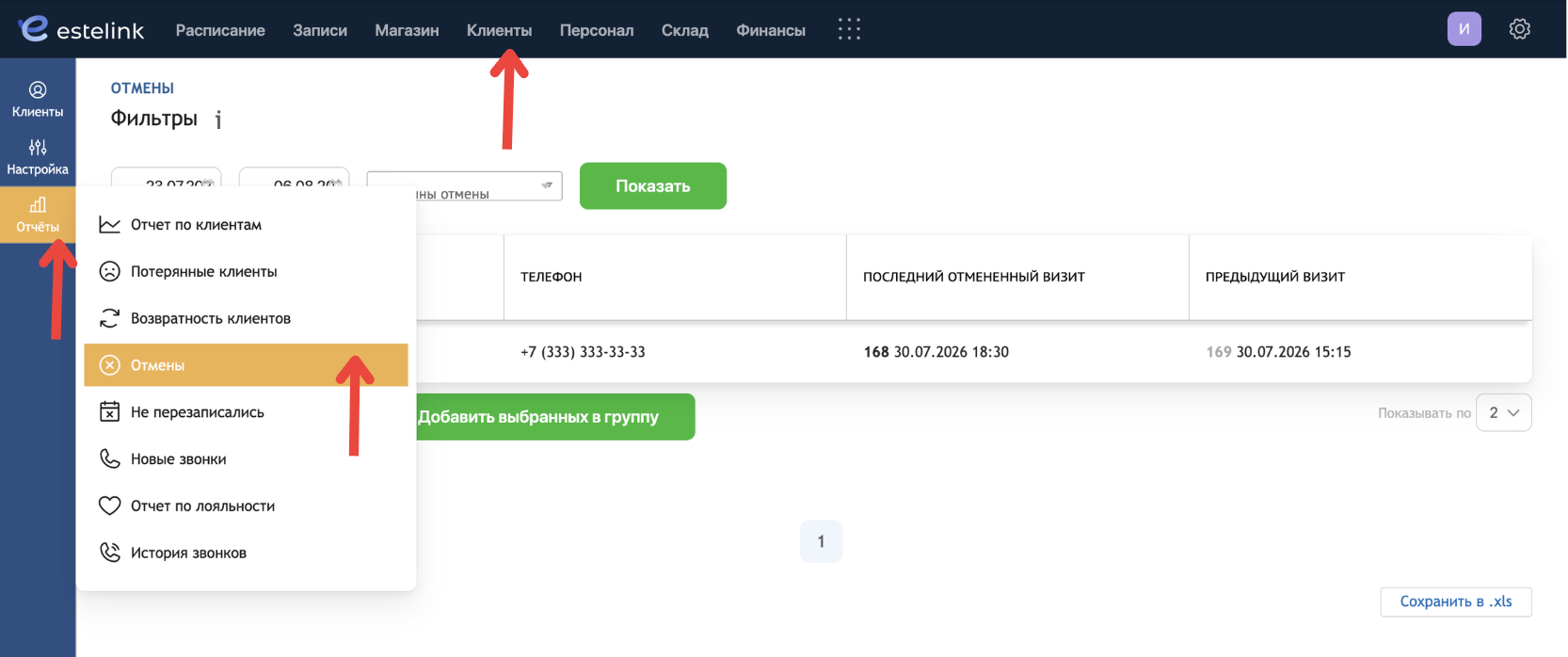Open Клиенты in the left sidebar

click(38, 100)
